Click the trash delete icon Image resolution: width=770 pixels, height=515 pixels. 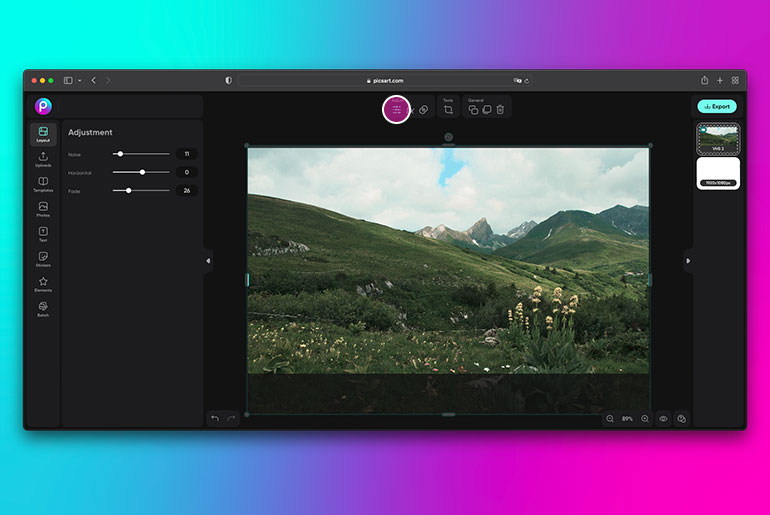tap(500, 109)
